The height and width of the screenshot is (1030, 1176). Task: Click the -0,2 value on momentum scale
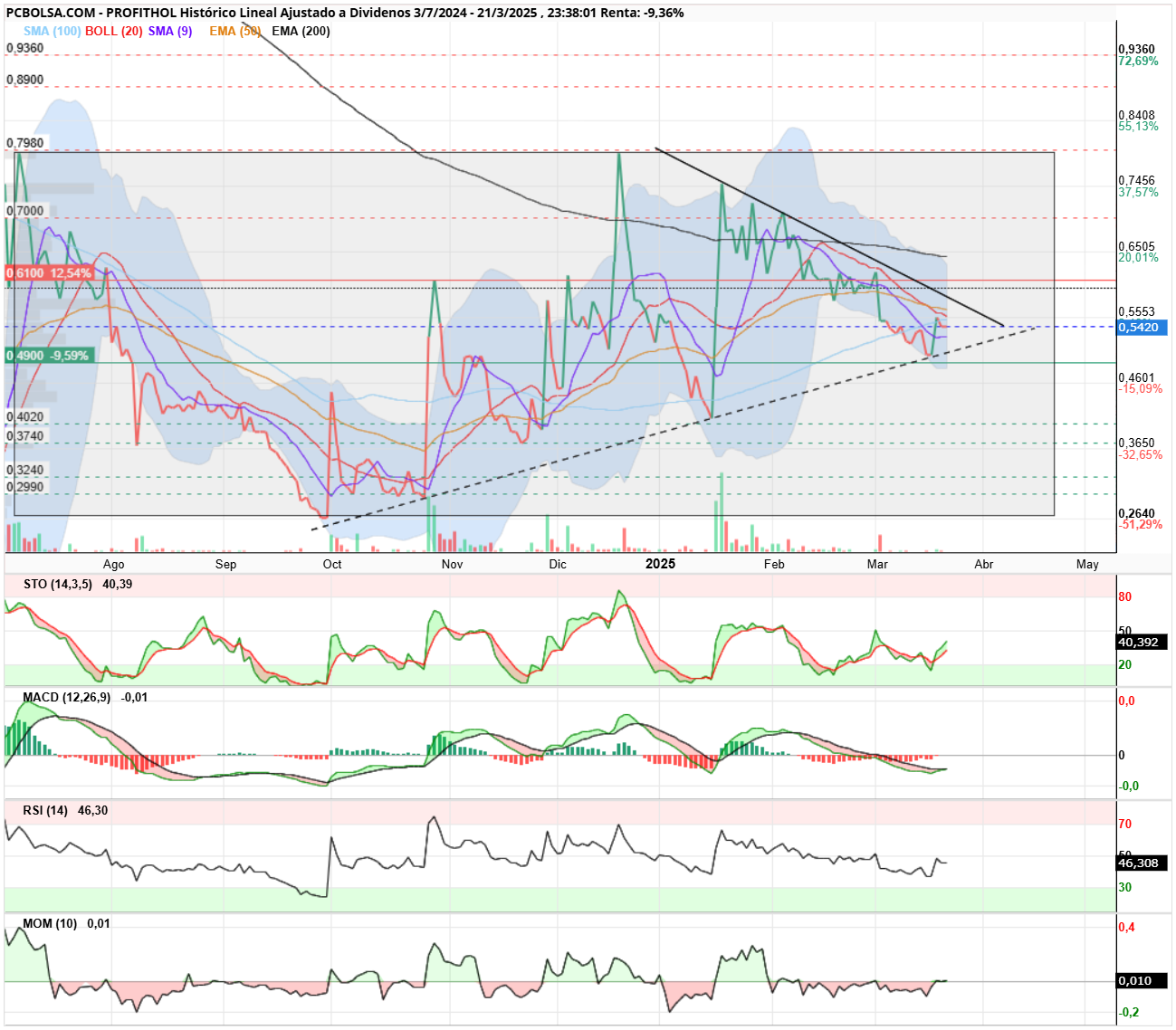[1129, 1013]
